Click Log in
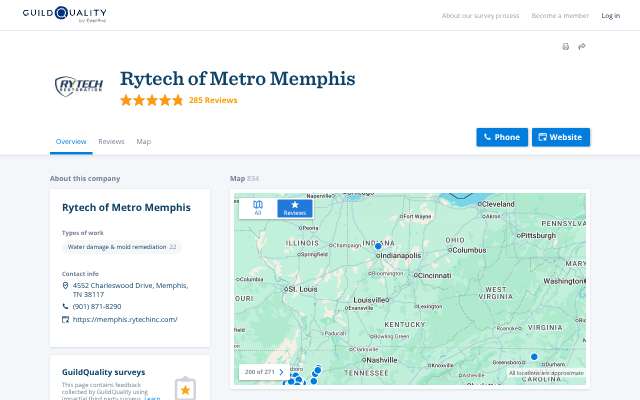The height and width of the screenshot is (400, 640). point(611,16)
